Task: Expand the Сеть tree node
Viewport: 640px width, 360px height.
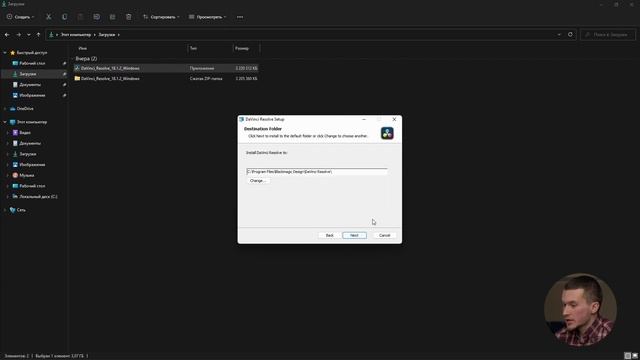Action: 5,210
